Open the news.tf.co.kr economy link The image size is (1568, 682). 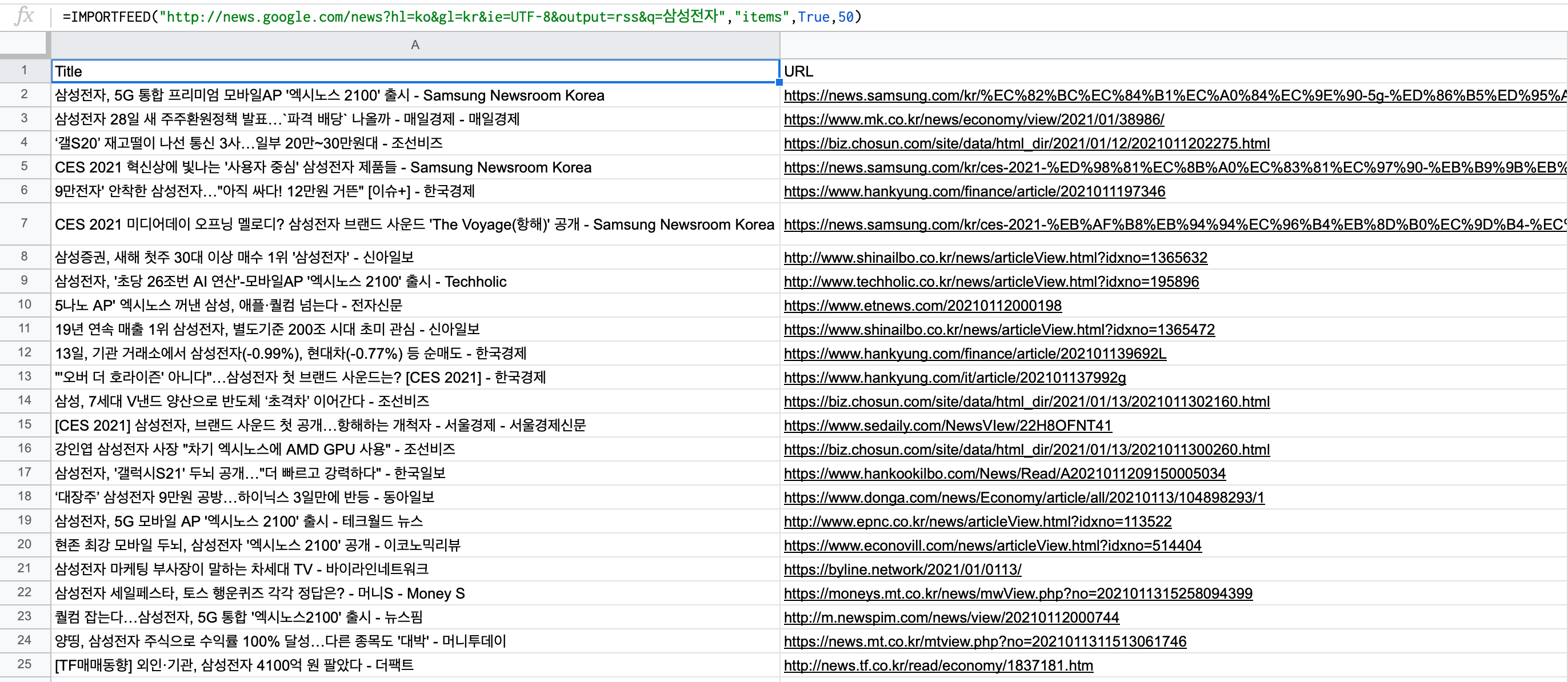938,665
